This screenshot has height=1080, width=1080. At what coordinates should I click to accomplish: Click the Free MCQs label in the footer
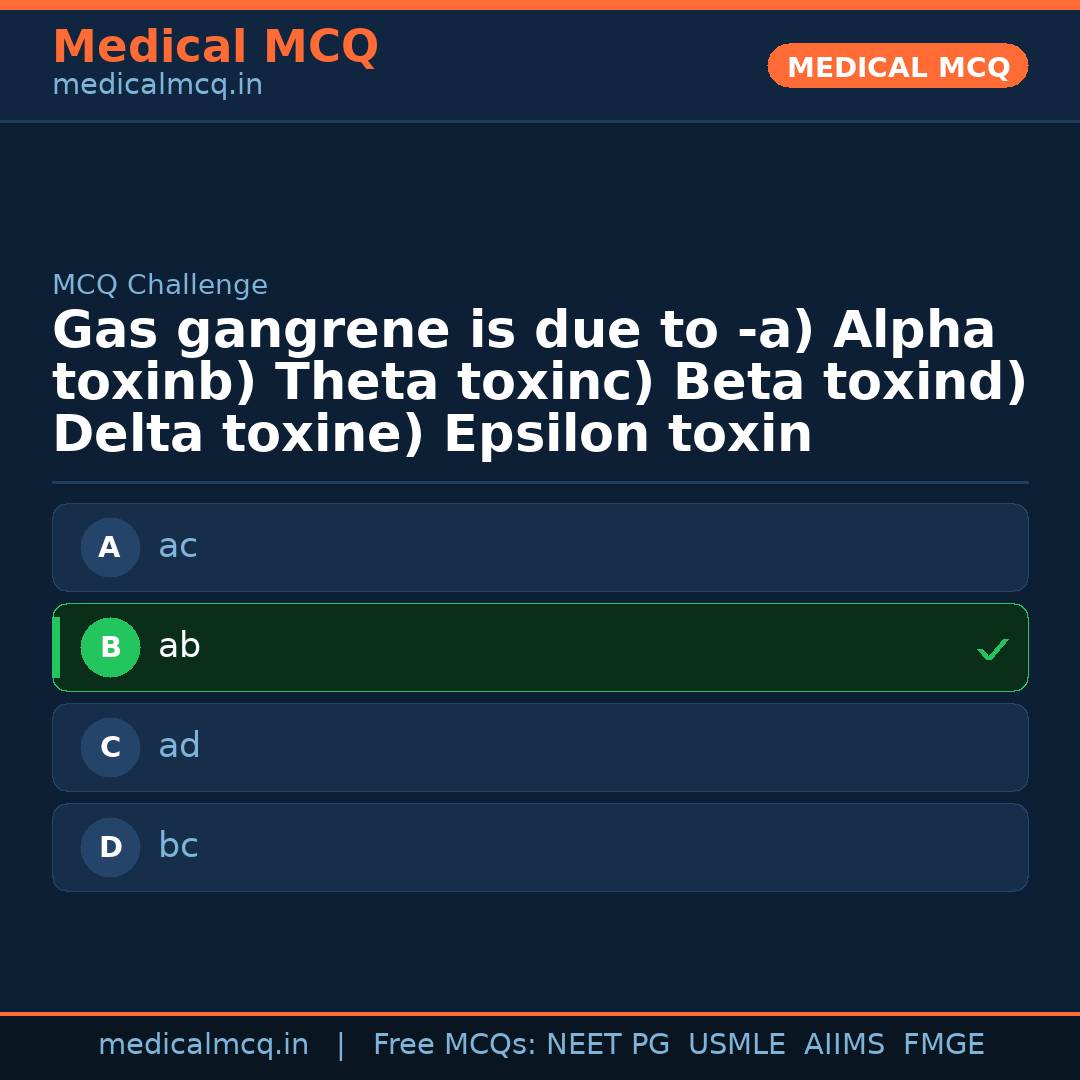(x=454, y=1045)
